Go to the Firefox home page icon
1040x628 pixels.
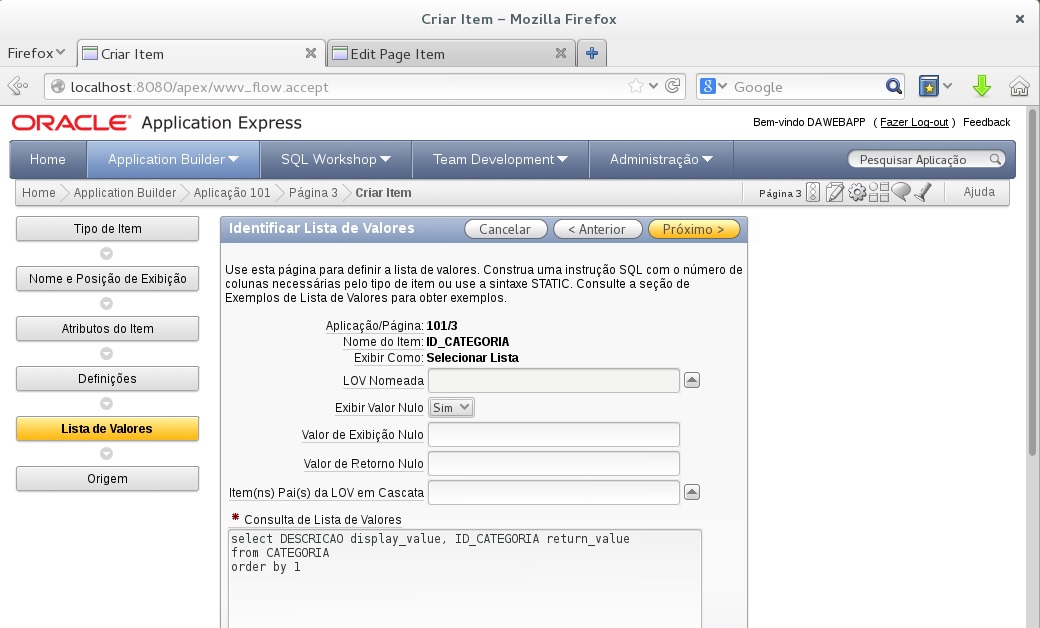click(x=1019, y=87)
